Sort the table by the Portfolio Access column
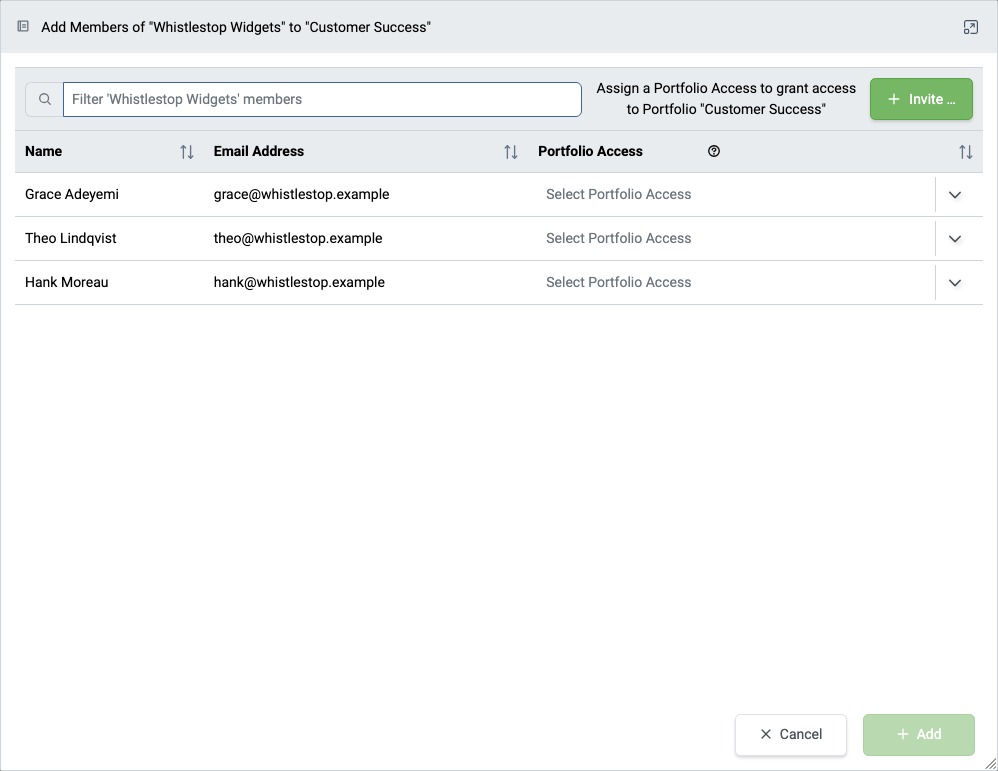This screenshot has height=771, width=998. (966, 152)
